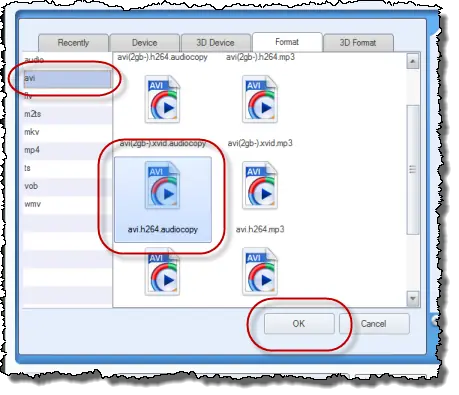Pick ts in the format list
This screenshot has height=395, width=459.
click(67, 168)
